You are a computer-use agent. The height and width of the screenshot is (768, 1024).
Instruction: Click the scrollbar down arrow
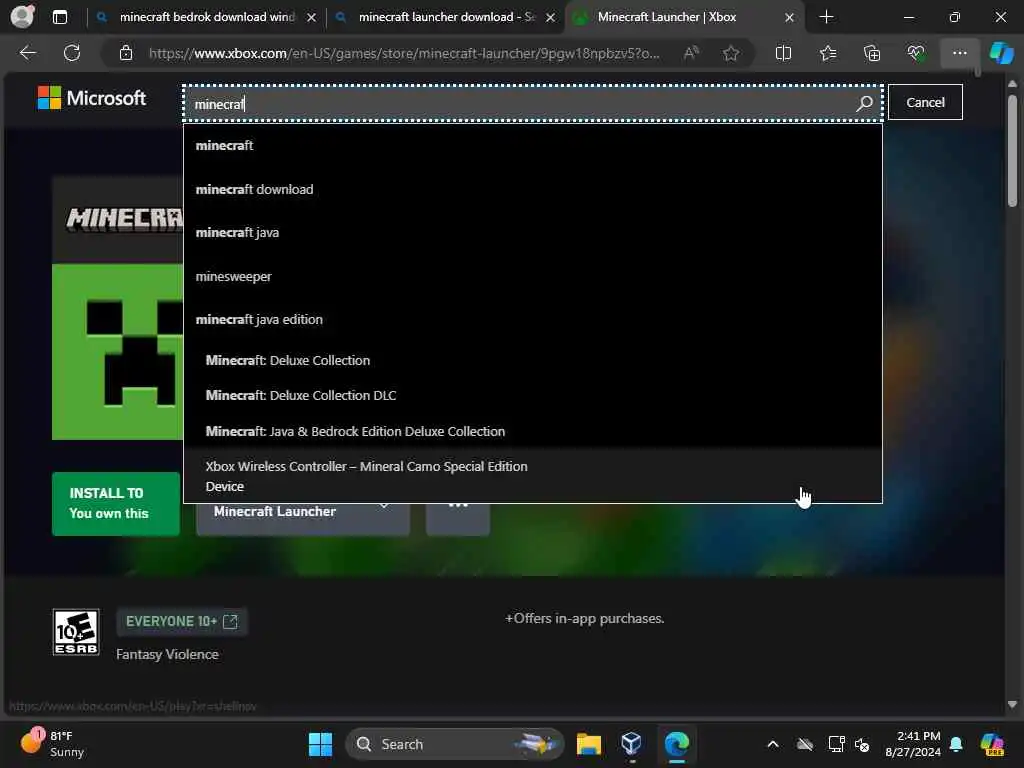point(1012,705)
